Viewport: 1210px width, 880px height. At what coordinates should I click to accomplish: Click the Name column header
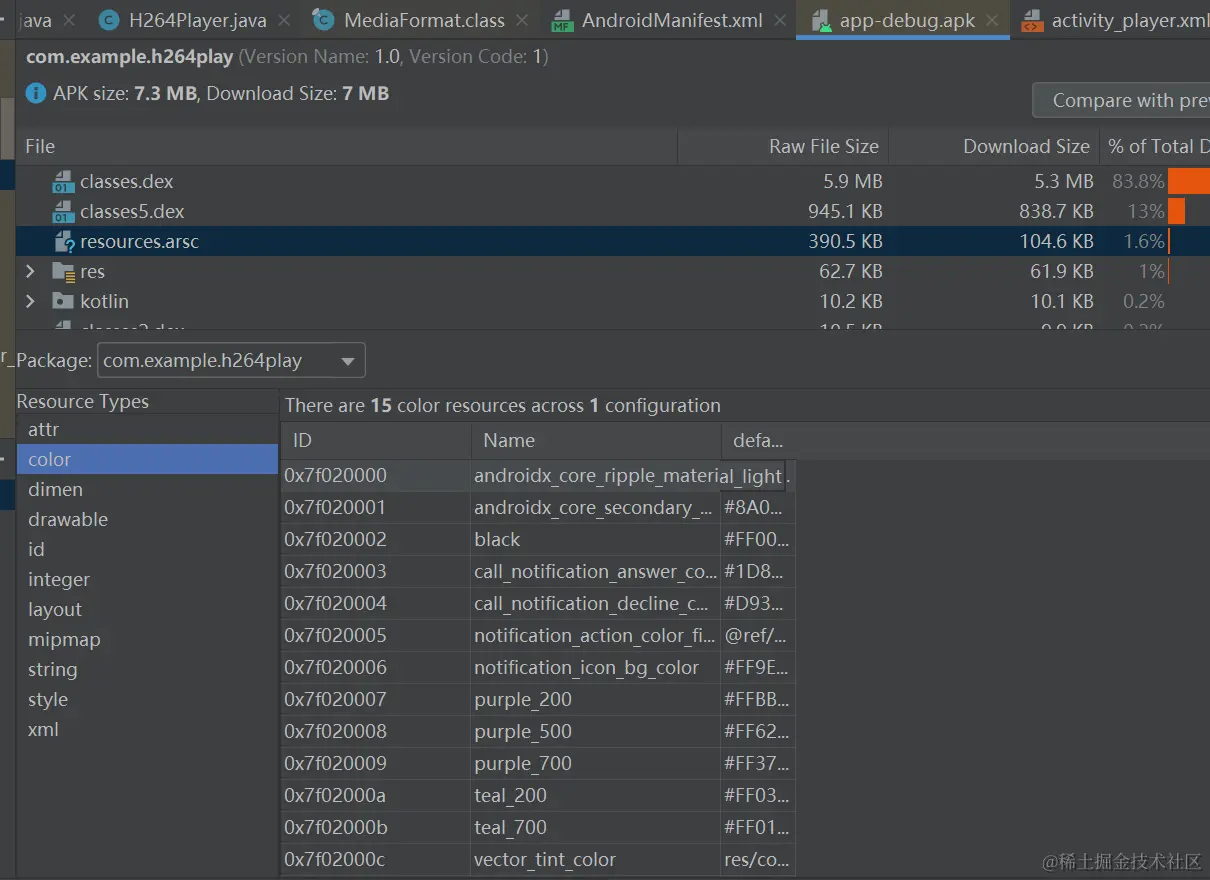point(595,441)
